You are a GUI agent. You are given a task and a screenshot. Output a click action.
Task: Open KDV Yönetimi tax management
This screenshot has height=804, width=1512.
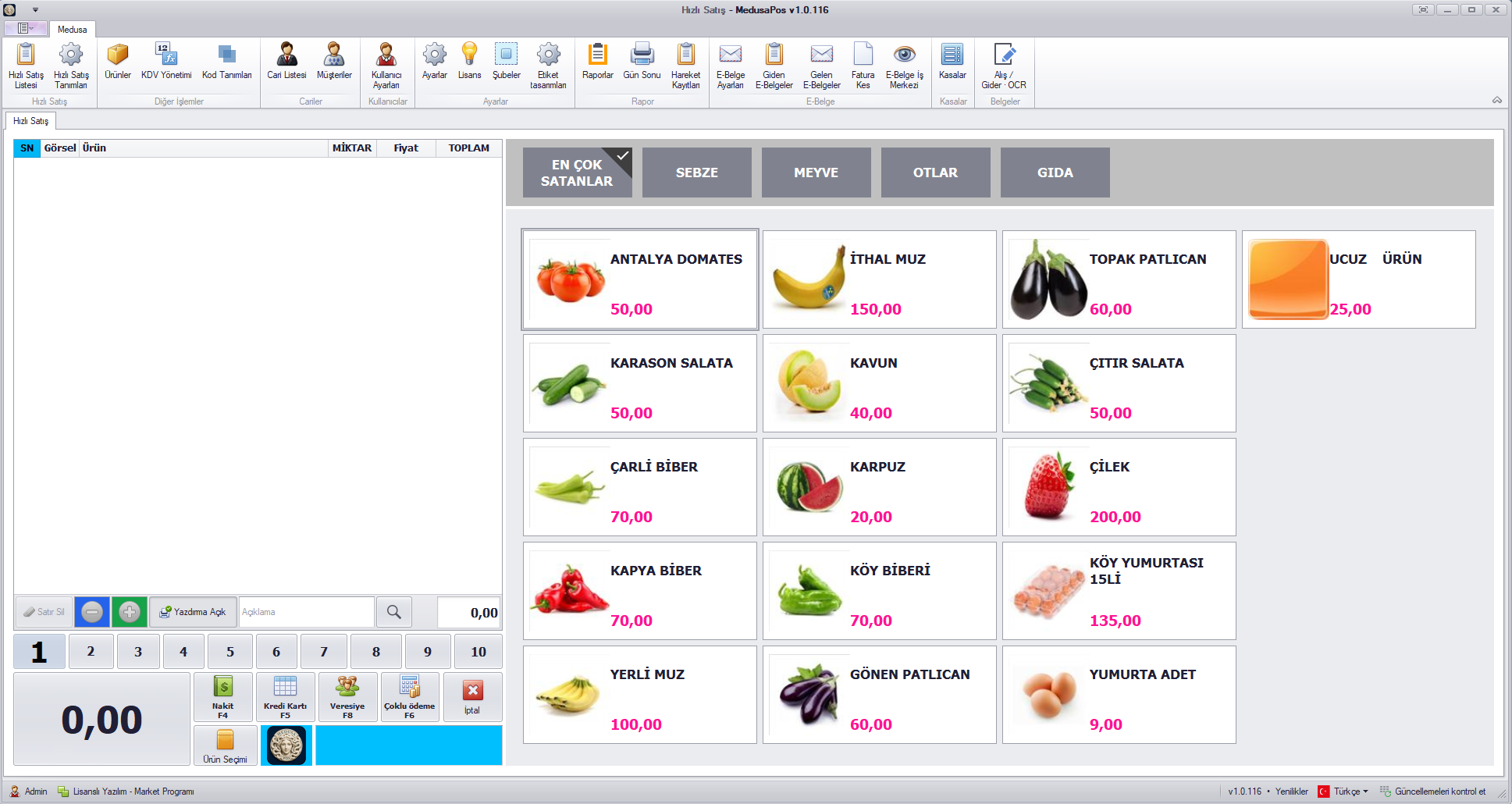pyautogui.click(x=166, y=61)
